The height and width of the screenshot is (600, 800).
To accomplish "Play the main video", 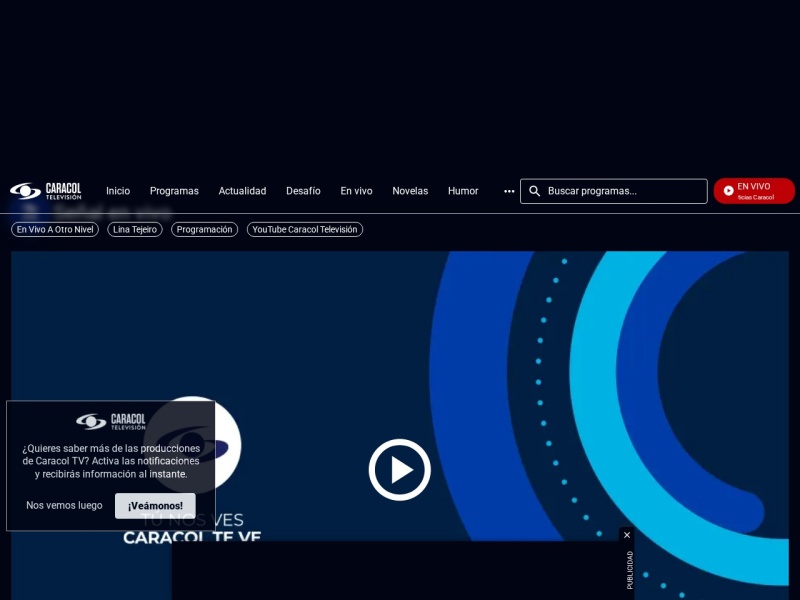I will pyautogui.click(x=399, y=470).
